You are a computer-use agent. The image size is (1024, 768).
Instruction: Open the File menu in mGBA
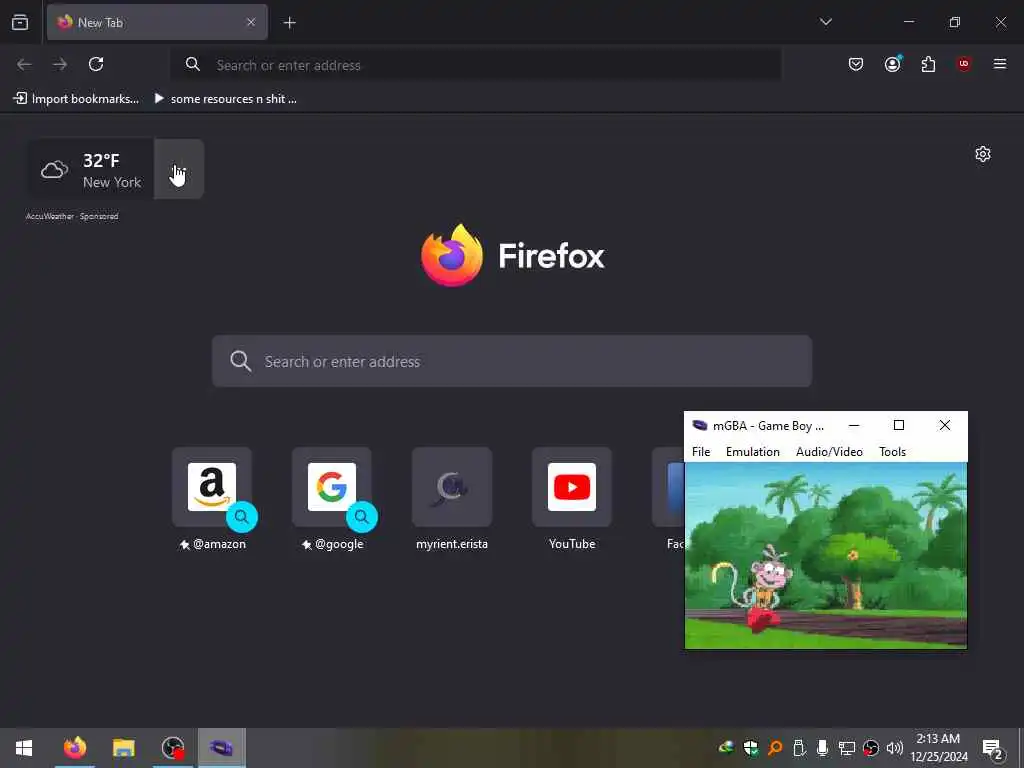tap(701, 452)
